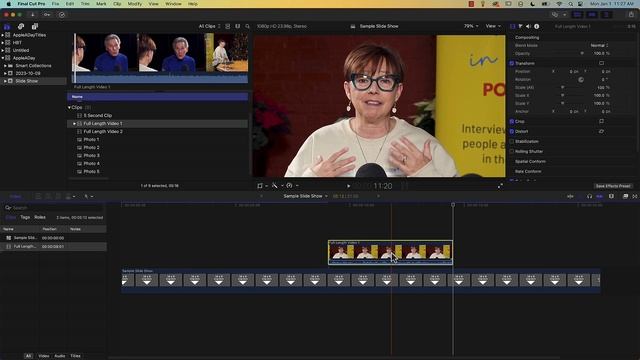Open the Titles and Generators sidebar icon

35,26
